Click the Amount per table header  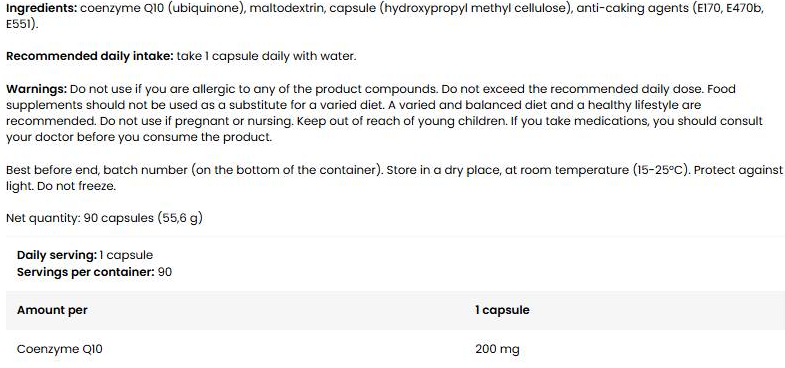coord(52,310)
